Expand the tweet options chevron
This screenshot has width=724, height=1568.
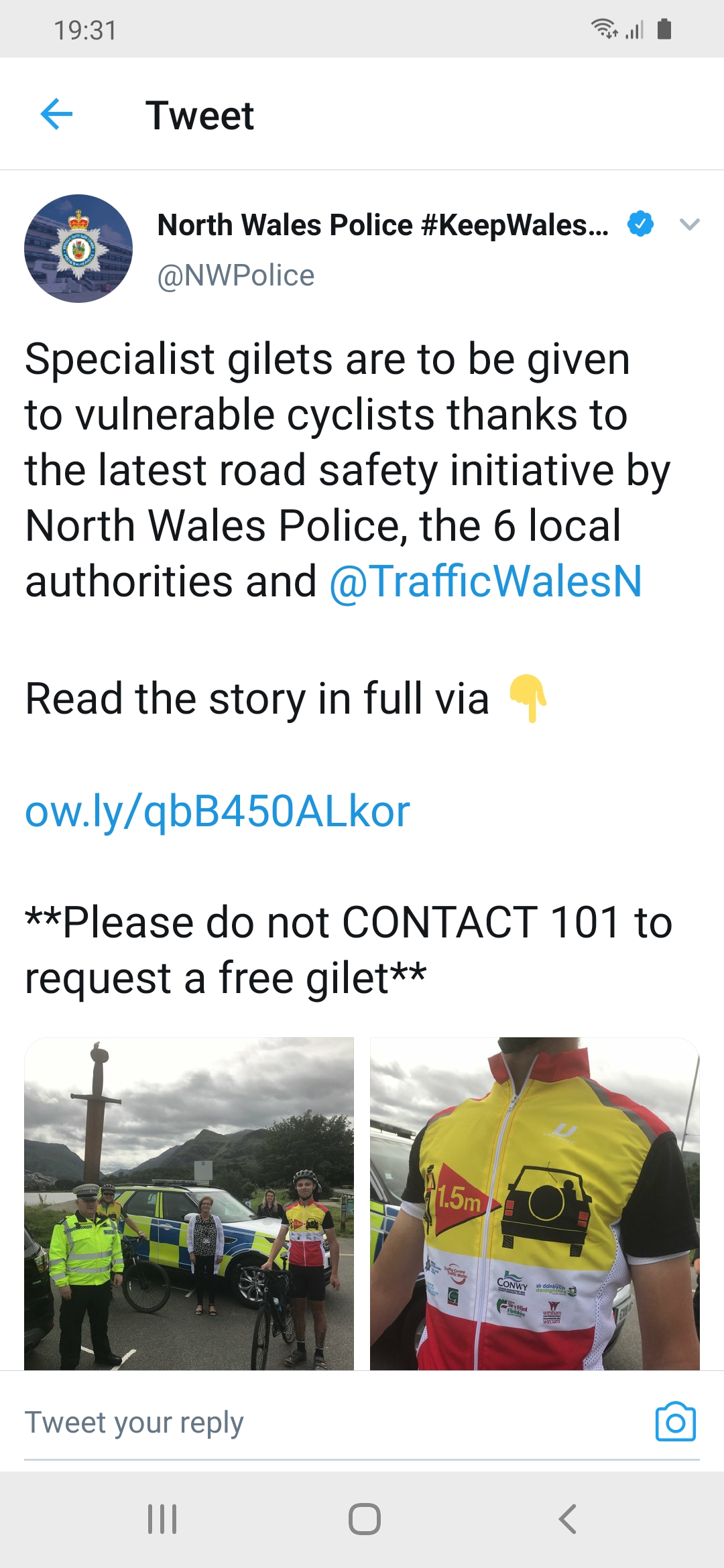[x=690, y=224]
